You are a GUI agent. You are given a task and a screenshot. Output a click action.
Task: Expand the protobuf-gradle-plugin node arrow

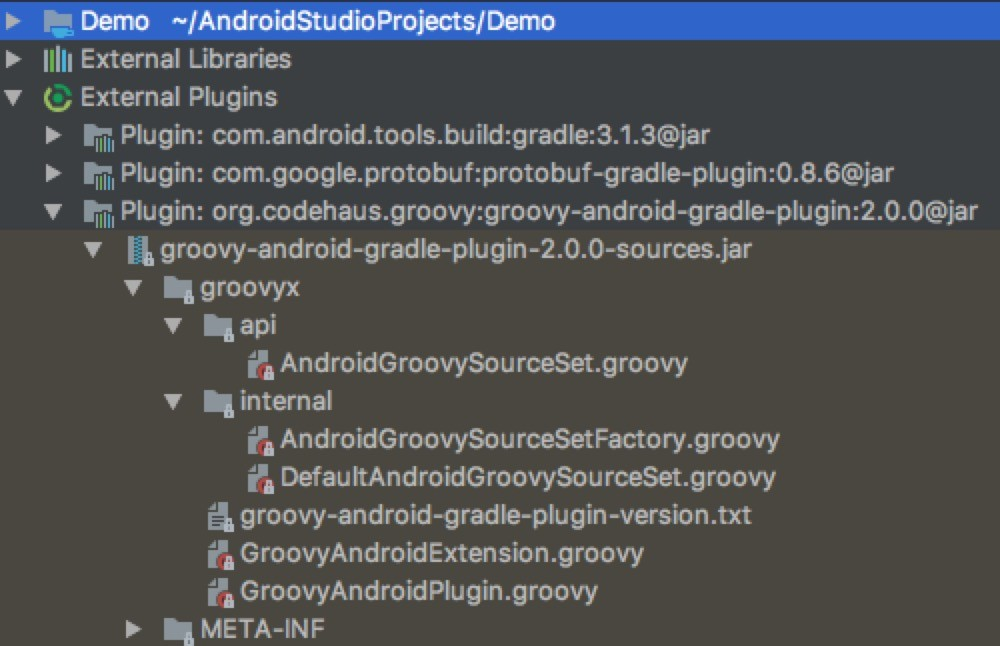53,173
